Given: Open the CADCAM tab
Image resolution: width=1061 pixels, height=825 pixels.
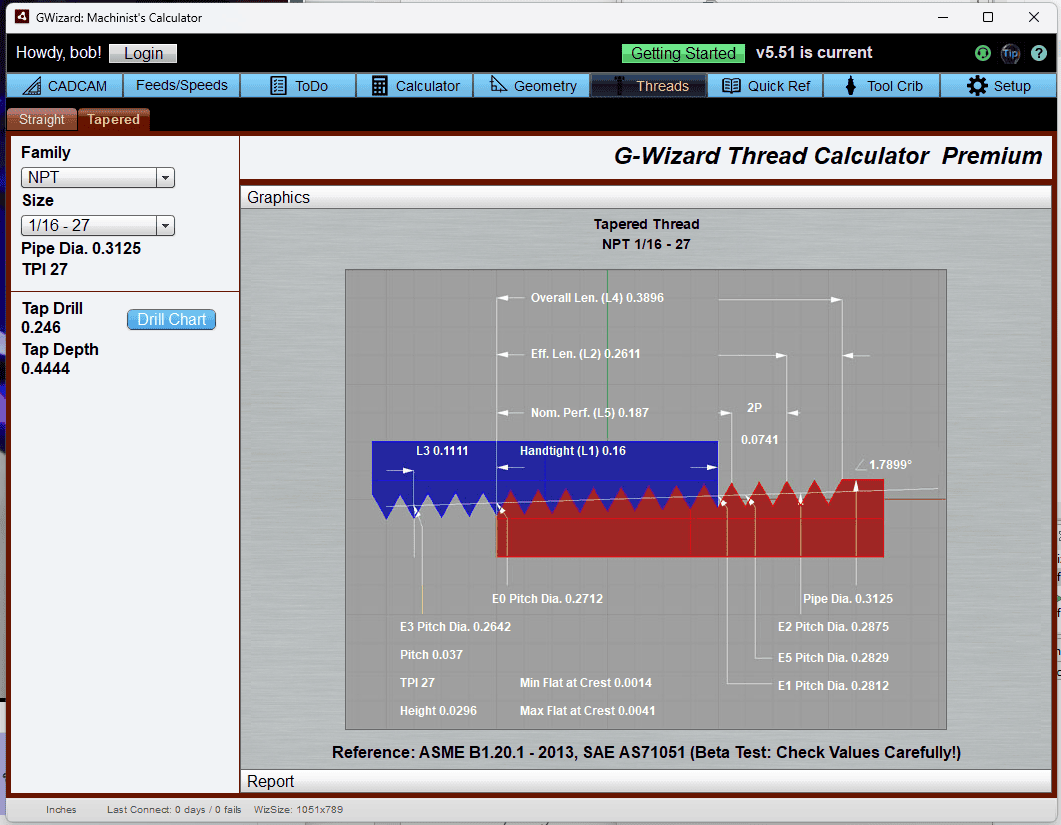Looking at the screenshot, I should [x=65, y=86].
